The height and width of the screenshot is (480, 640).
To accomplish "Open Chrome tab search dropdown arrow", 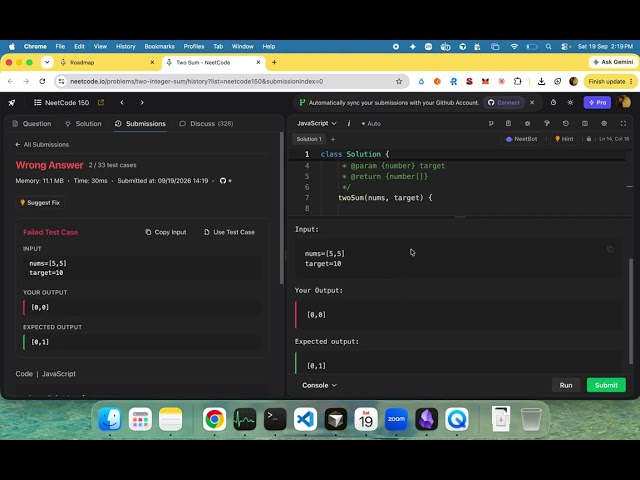I will [47, 62].
